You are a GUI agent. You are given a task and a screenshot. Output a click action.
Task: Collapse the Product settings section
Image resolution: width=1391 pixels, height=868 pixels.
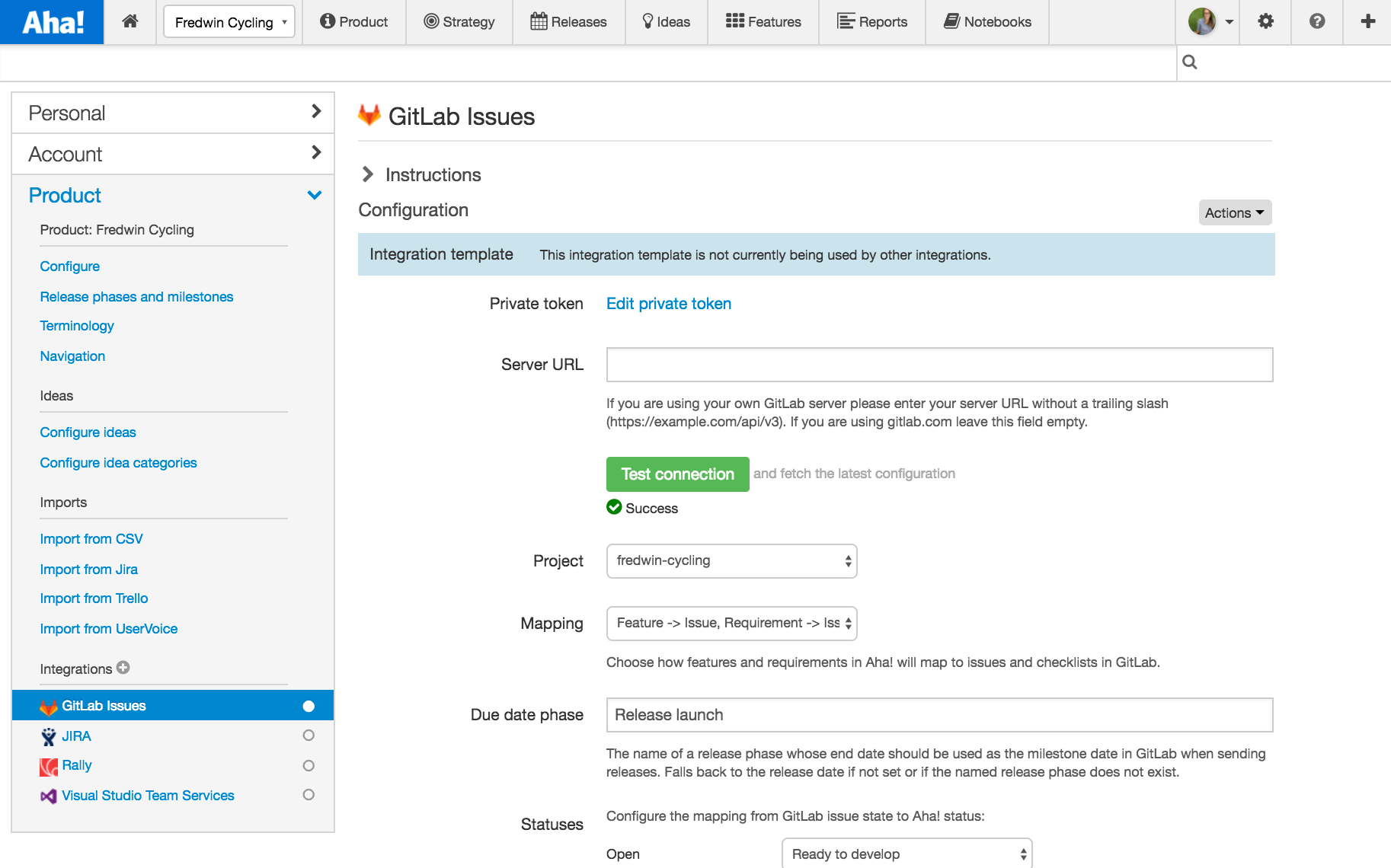tap(174, 195)
